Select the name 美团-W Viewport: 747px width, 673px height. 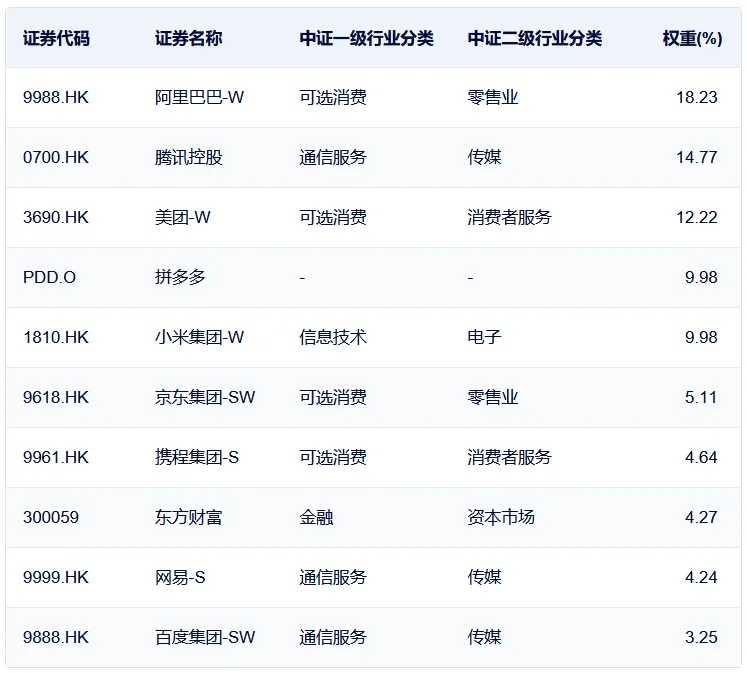coord(182,218)
